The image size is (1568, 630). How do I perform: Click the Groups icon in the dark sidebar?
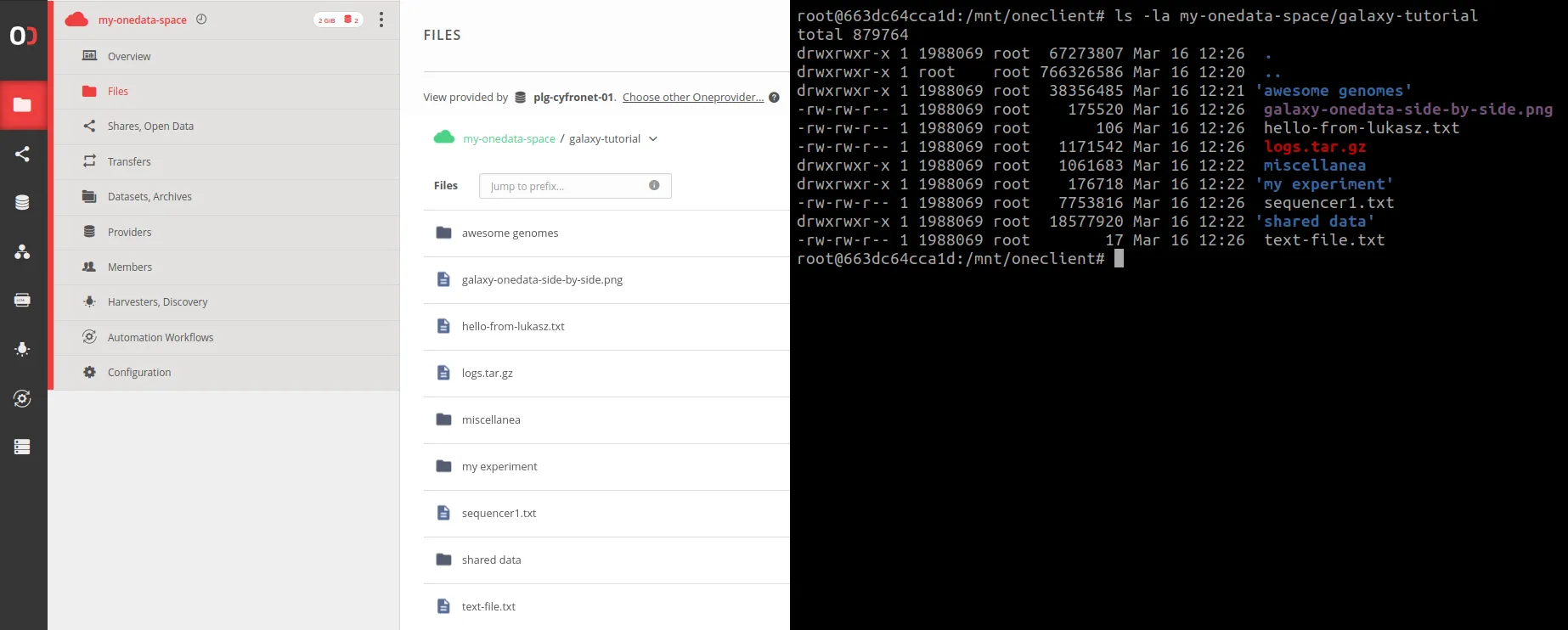pyautogui.click(x=23, y=251)
